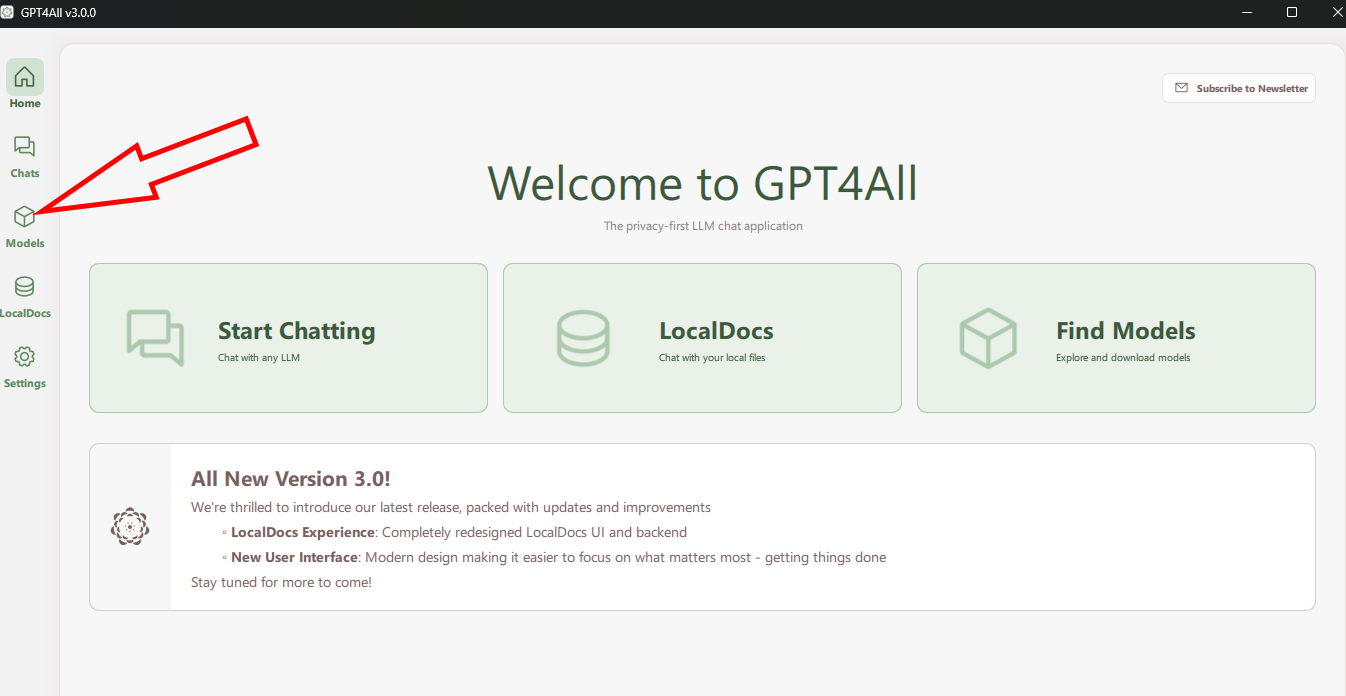
Task: Open the Chats sidebar icon
Action: pos(25,147)
